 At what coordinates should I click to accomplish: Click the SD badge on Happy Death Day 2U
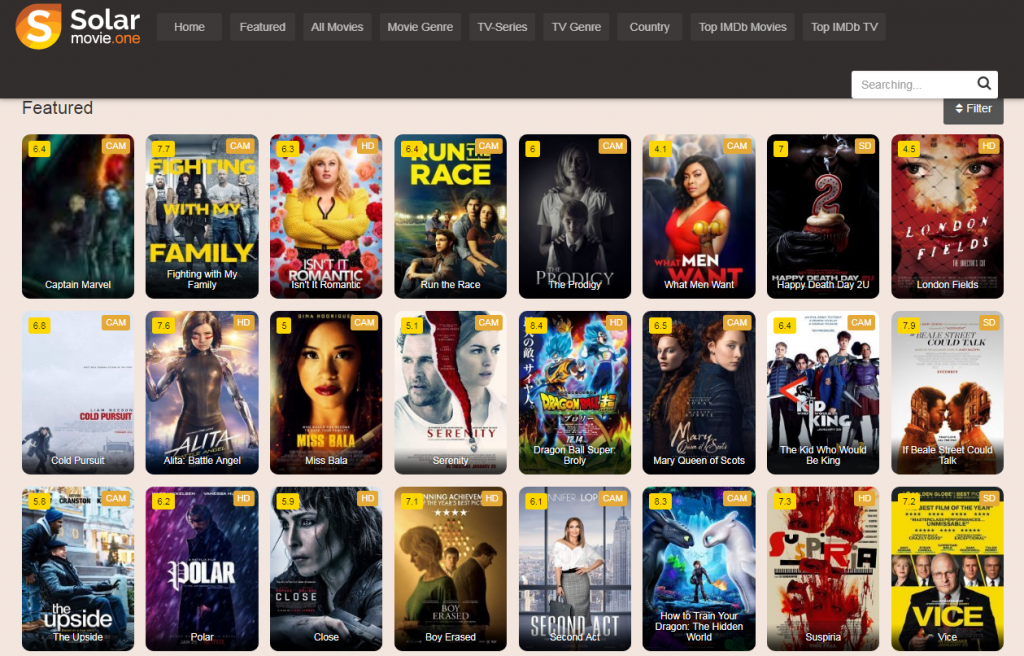pyautogui.click(x=865, y=146)
